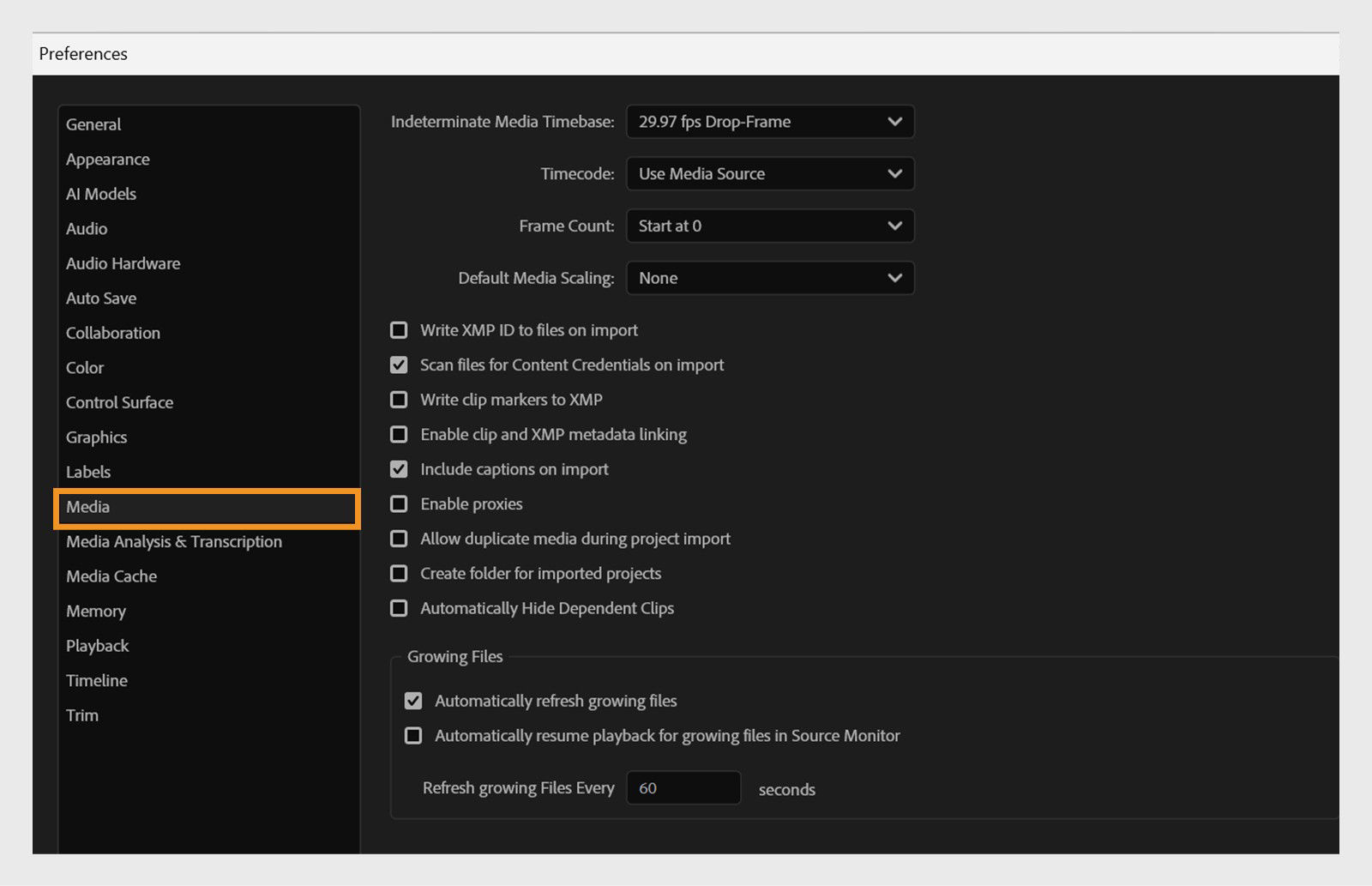Open the Indeterminate Media Timebase dropdown

click(x=769, y=122)
